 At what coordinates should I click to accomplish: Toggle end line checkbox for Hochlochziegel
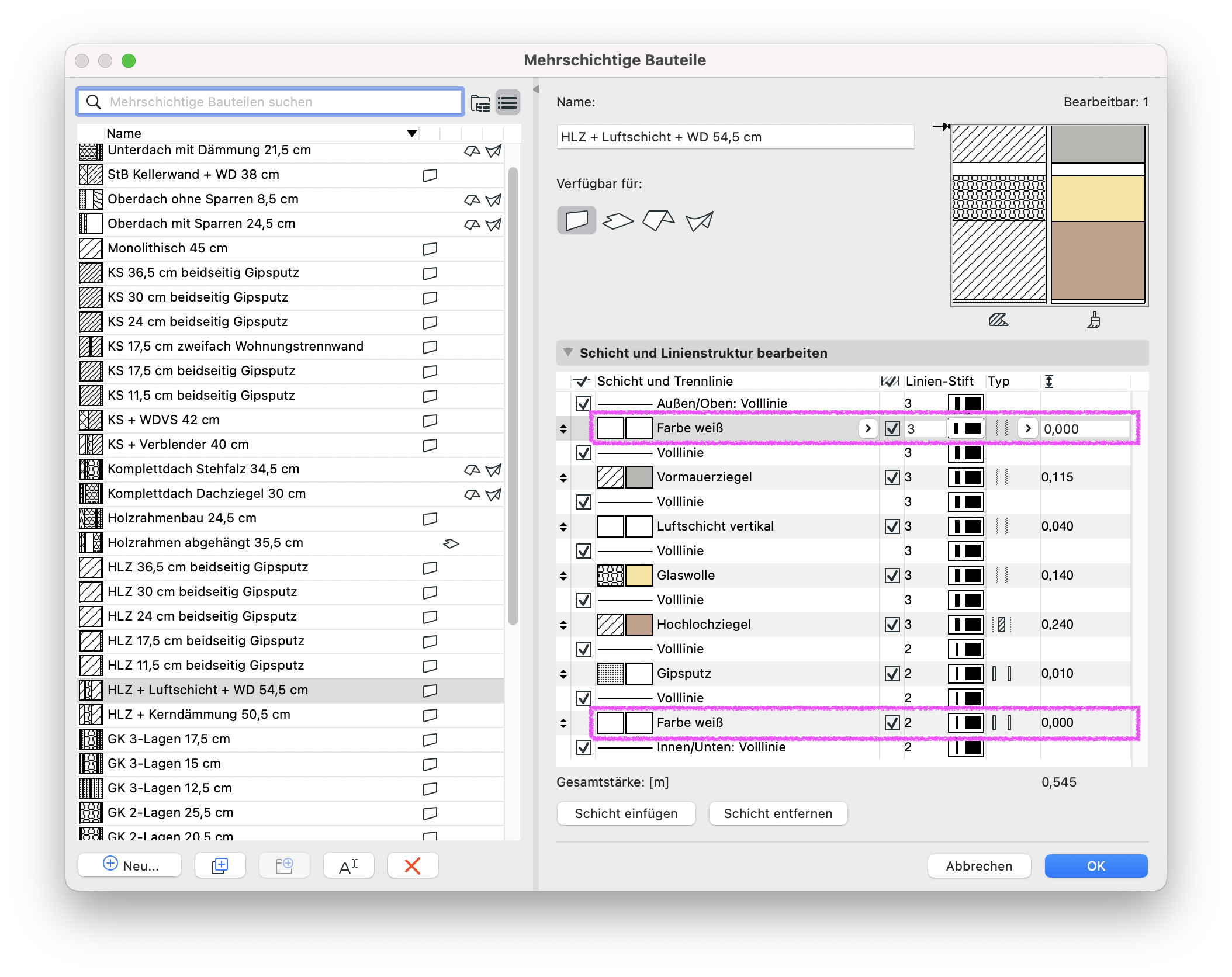coord(892,625)
